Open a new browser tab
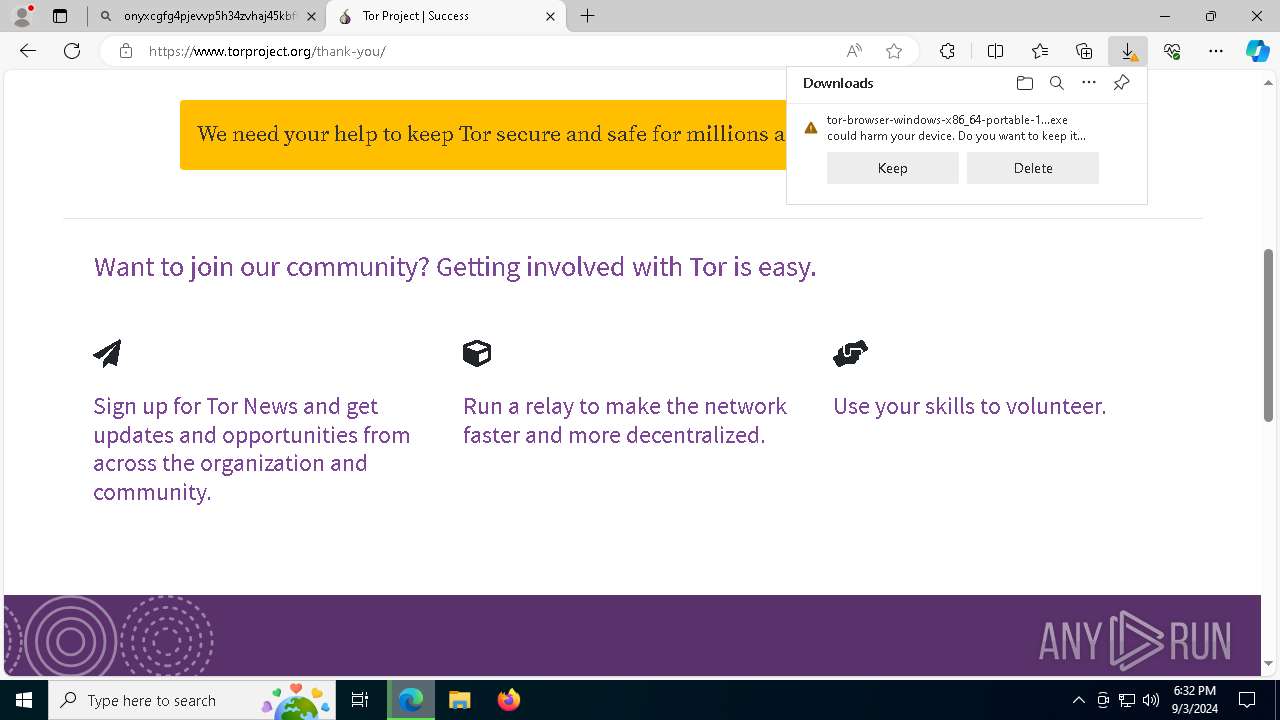 [588, 16]
